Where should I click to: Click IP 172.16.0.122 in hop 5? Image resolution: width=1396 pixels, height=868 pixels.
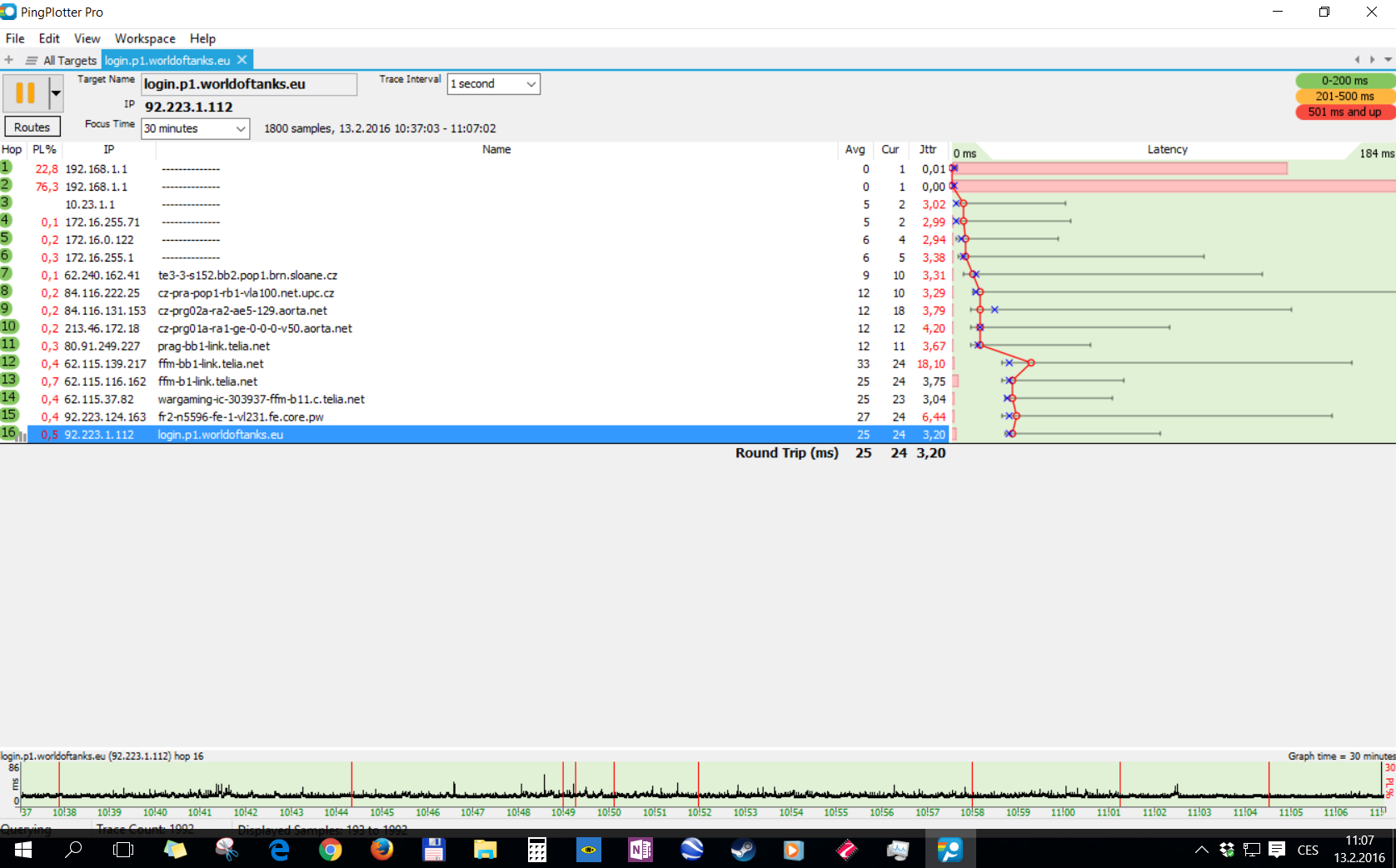(x=99, y=240)
